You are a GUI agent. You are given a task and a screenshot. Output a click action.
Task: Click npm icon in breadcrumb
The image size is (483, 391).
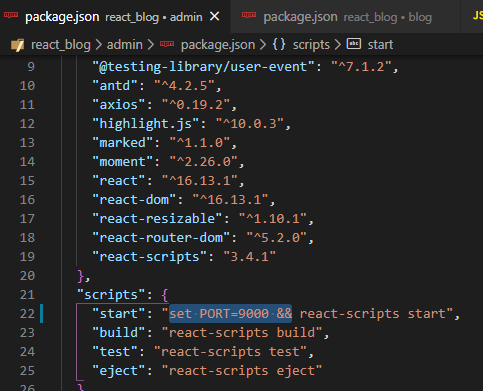coord(167,44)
